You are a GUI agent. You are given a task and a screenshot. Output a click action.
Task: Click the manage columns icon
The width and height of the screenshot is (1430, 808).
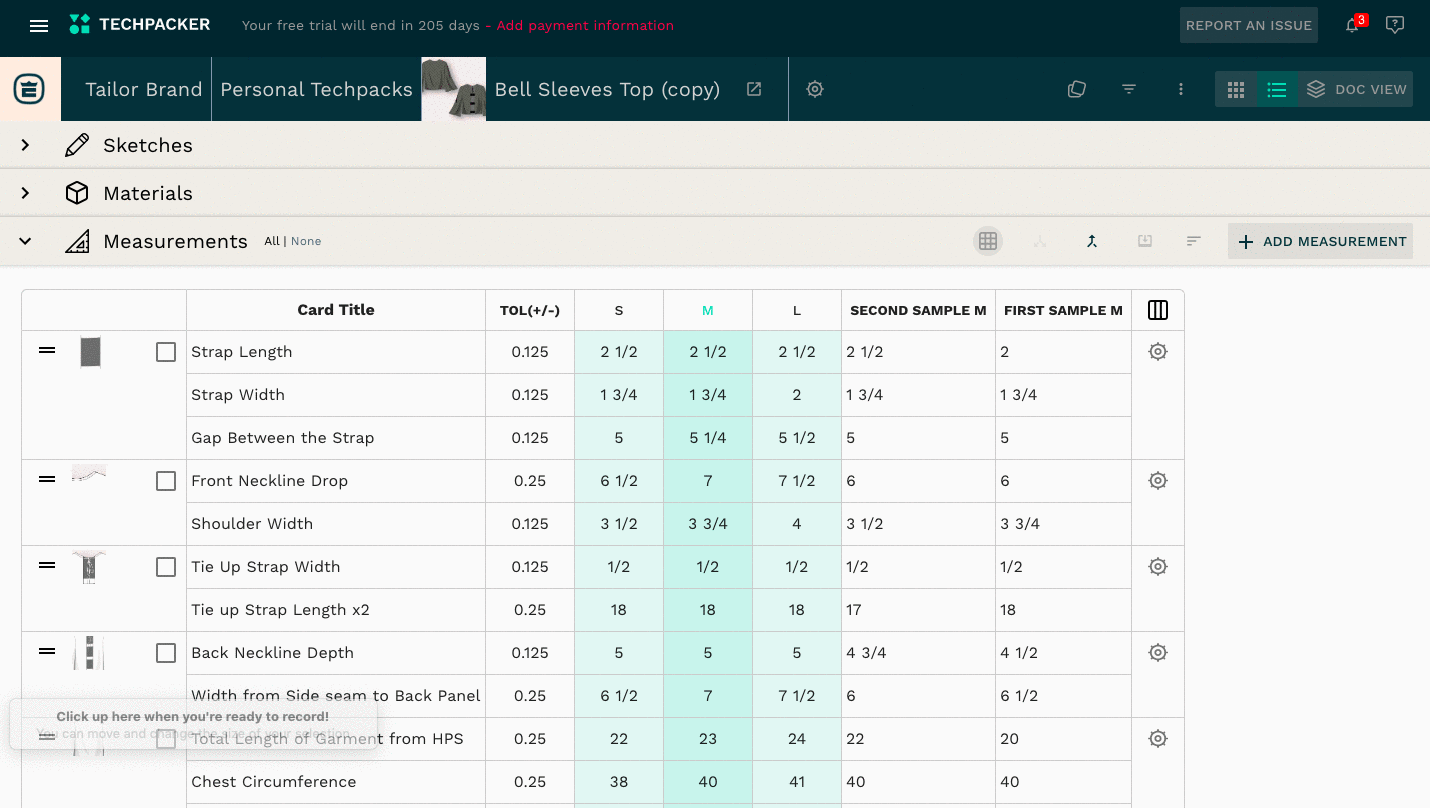[1158, 310]
